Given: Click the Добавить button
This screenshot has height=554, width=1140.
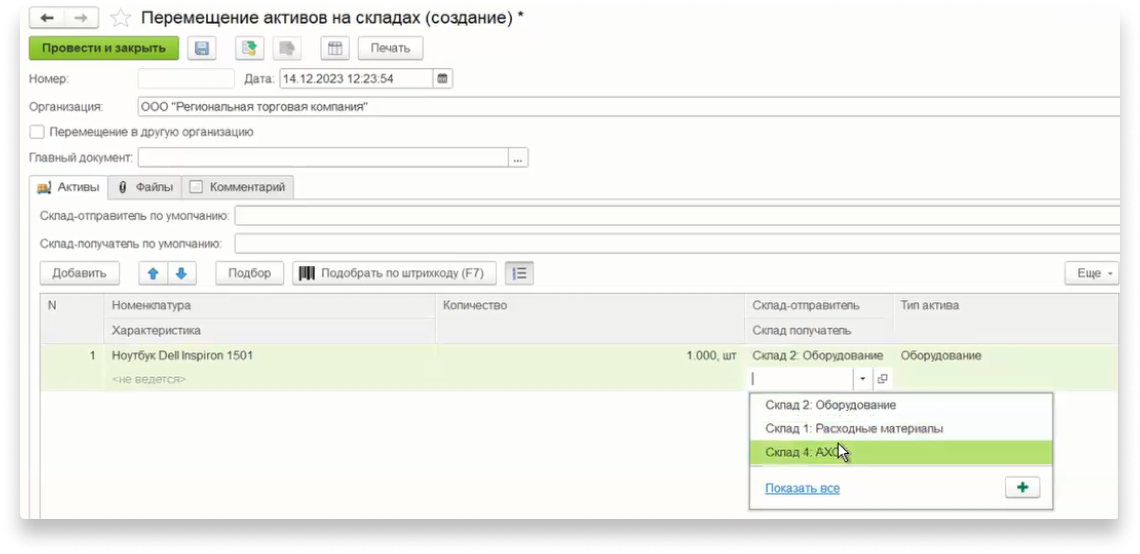Looking at the screenshot, I should [x=80, y=273].
